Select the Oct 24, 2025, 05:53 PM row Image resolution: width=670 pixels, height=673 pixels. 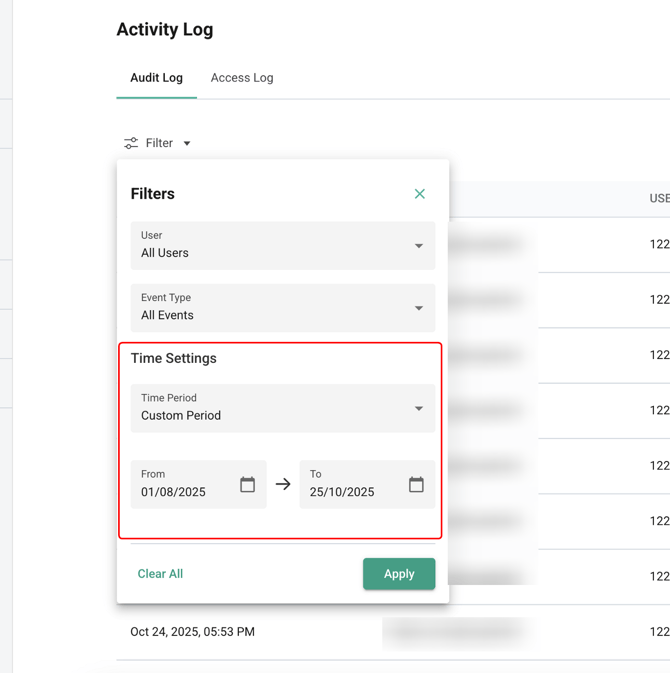193,632
